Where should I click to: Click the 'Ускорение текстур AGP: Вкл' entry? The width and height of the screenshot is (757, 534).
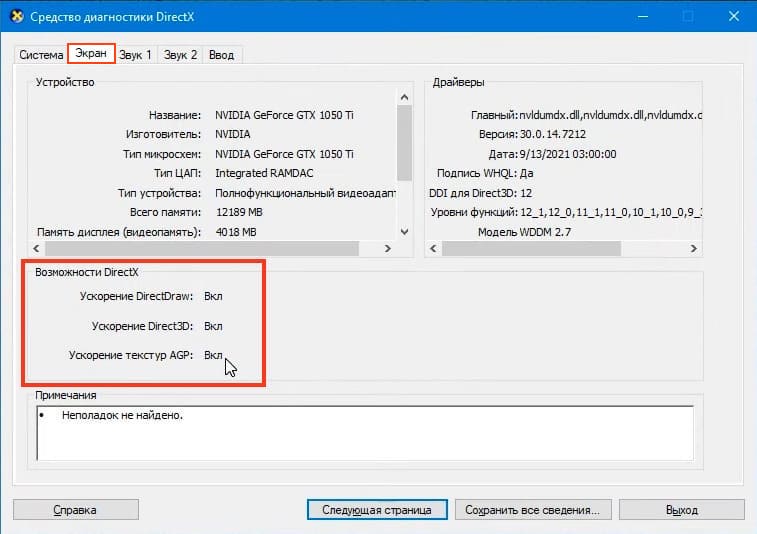146,355
